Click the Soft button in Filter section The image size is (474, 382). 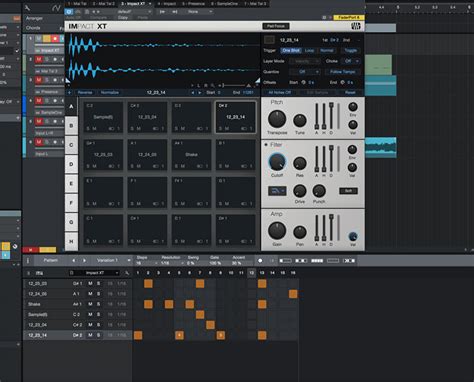point(348,191)
